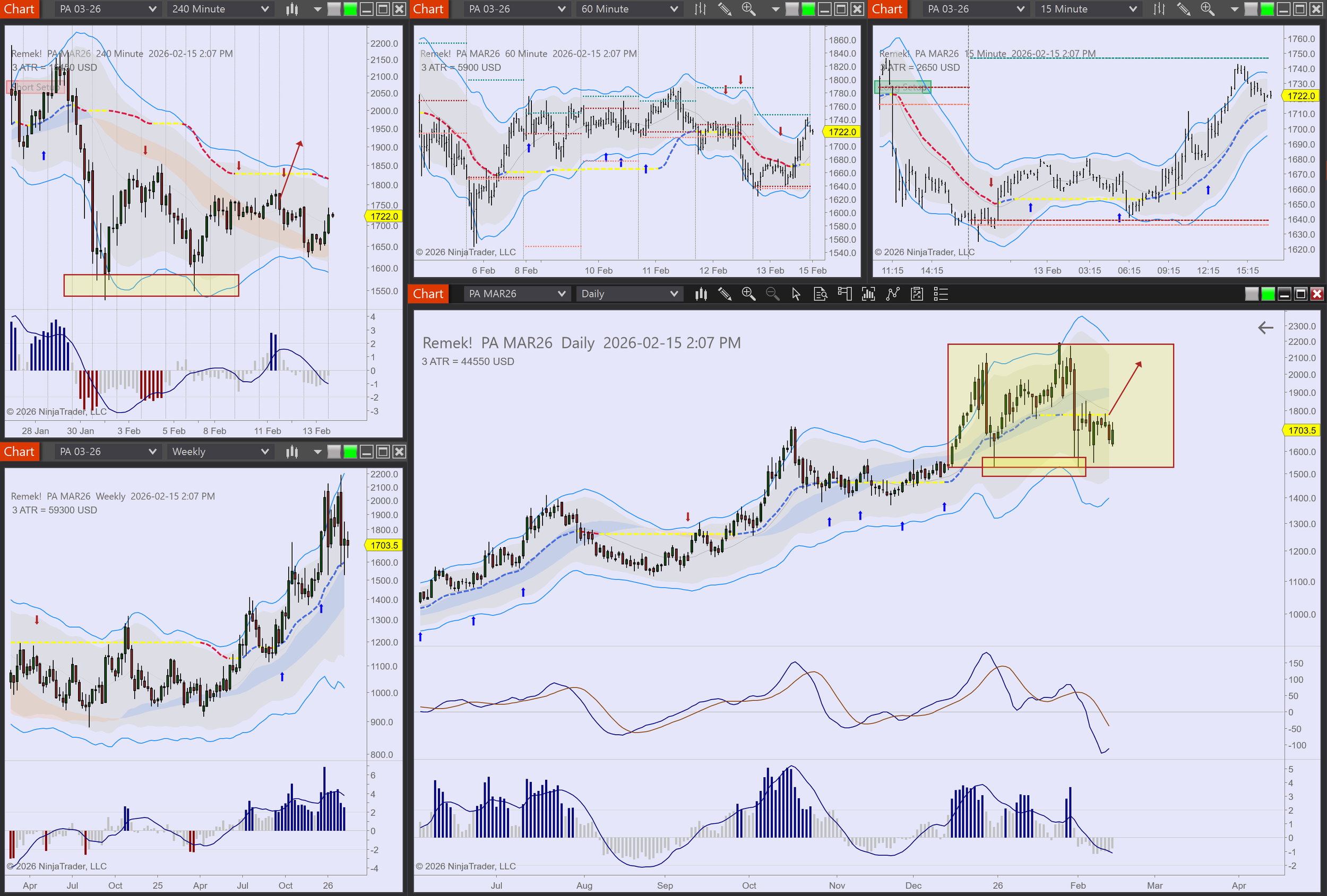Toggle gray link button on Daily chart

[1251, 294]
